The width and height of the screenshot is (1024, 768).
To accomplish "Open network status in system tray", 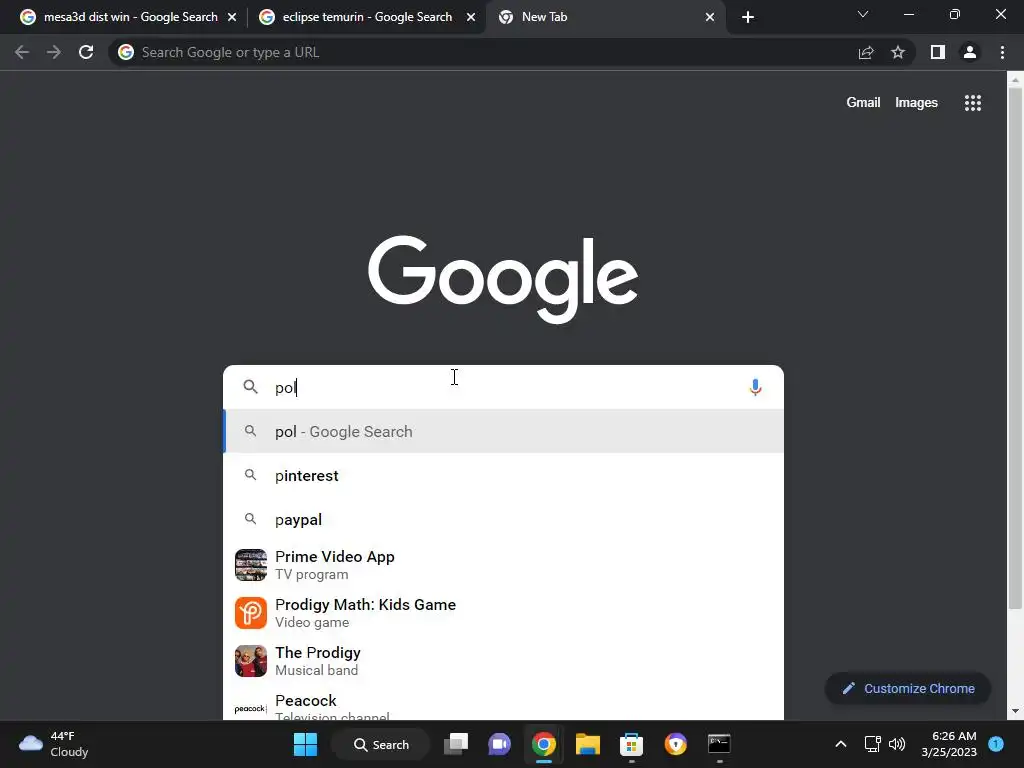I will tap(872, 744).
